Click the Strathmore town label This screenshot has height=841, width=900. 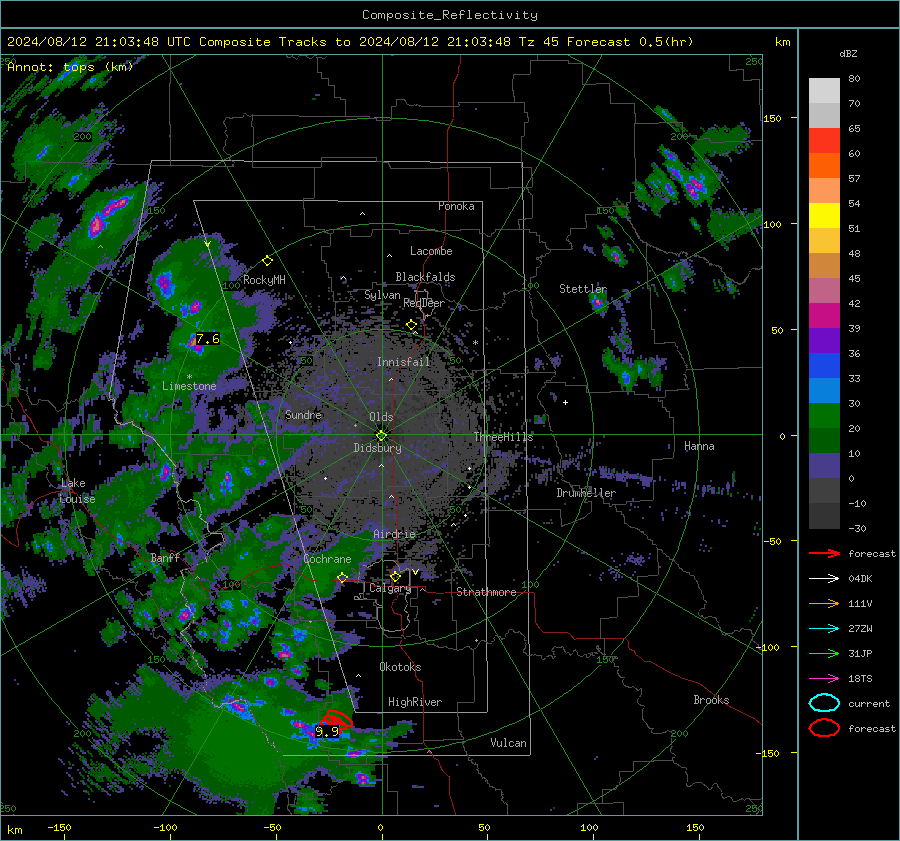coord(486,592)
